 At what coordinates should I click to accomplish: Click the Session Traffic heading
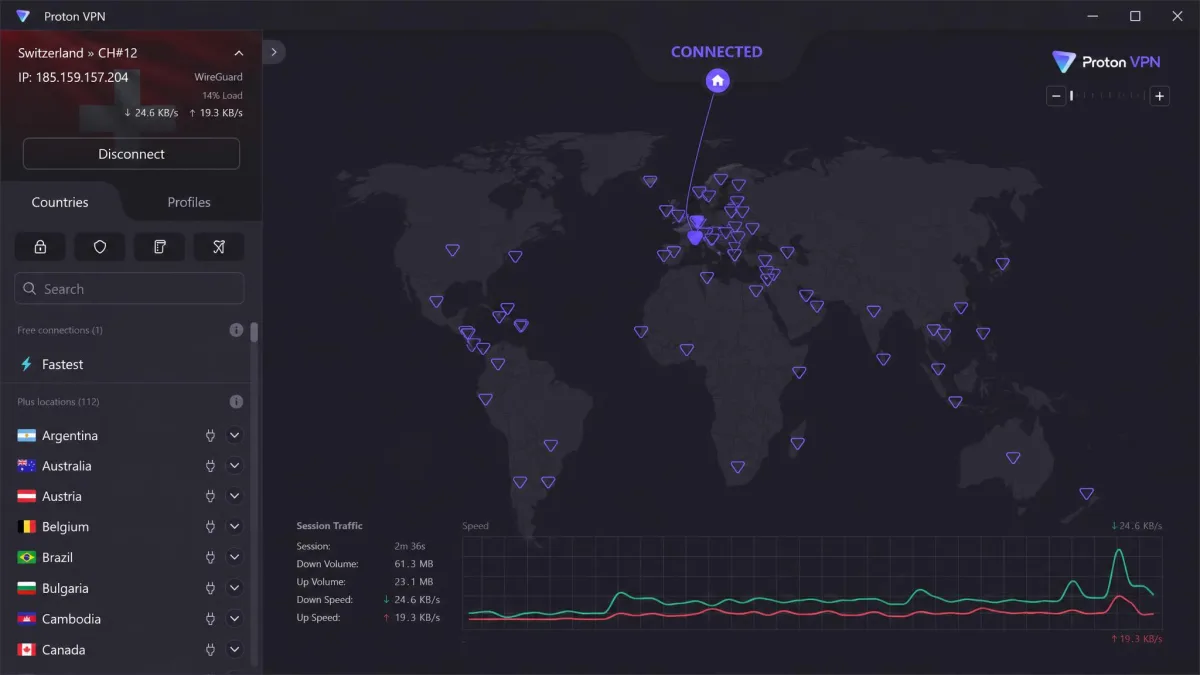pos(330,526)
